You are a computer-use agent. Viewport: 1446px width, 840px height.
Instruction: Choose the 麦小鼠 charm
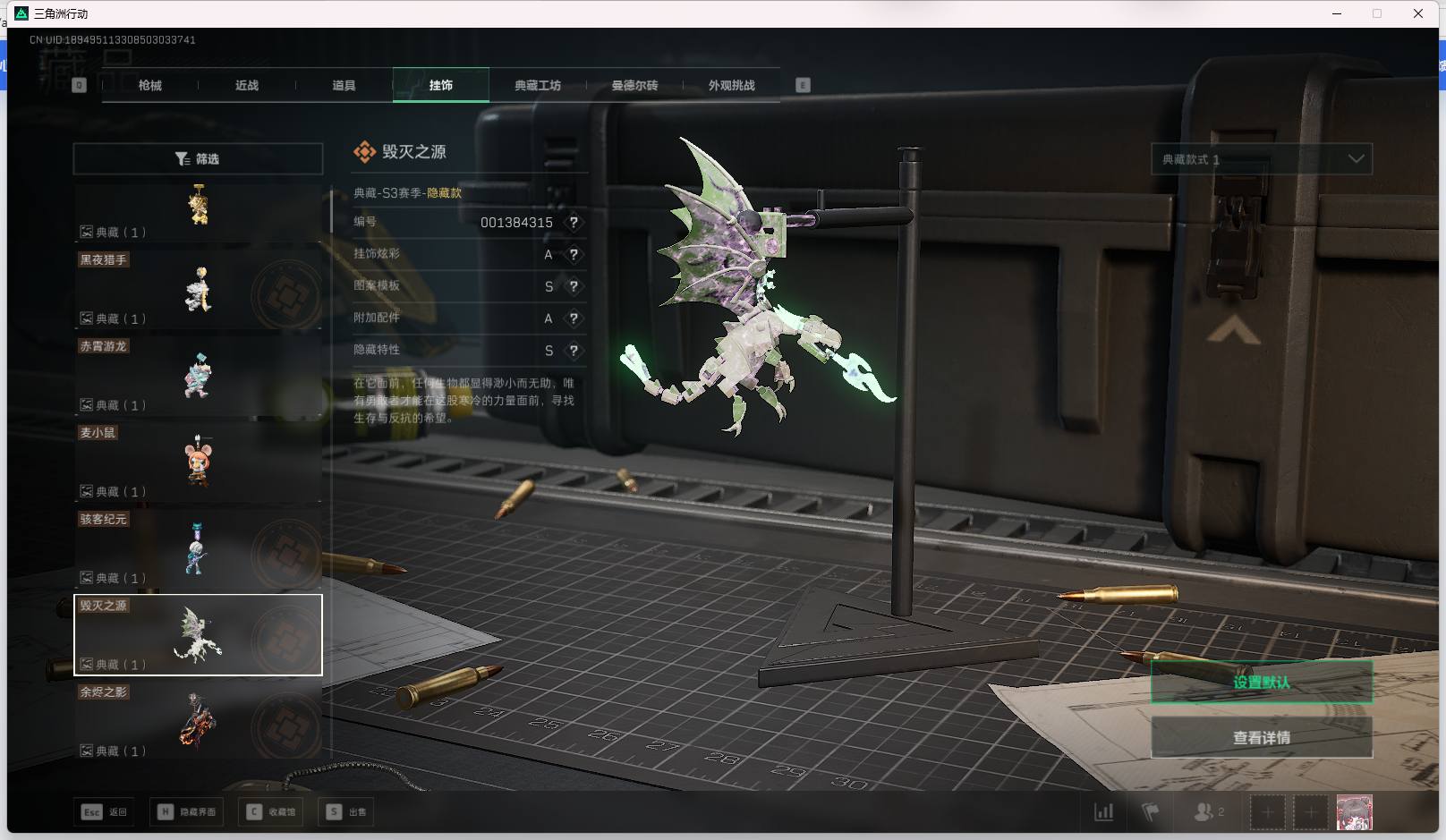pyautogui.click(x=198, y=462)
